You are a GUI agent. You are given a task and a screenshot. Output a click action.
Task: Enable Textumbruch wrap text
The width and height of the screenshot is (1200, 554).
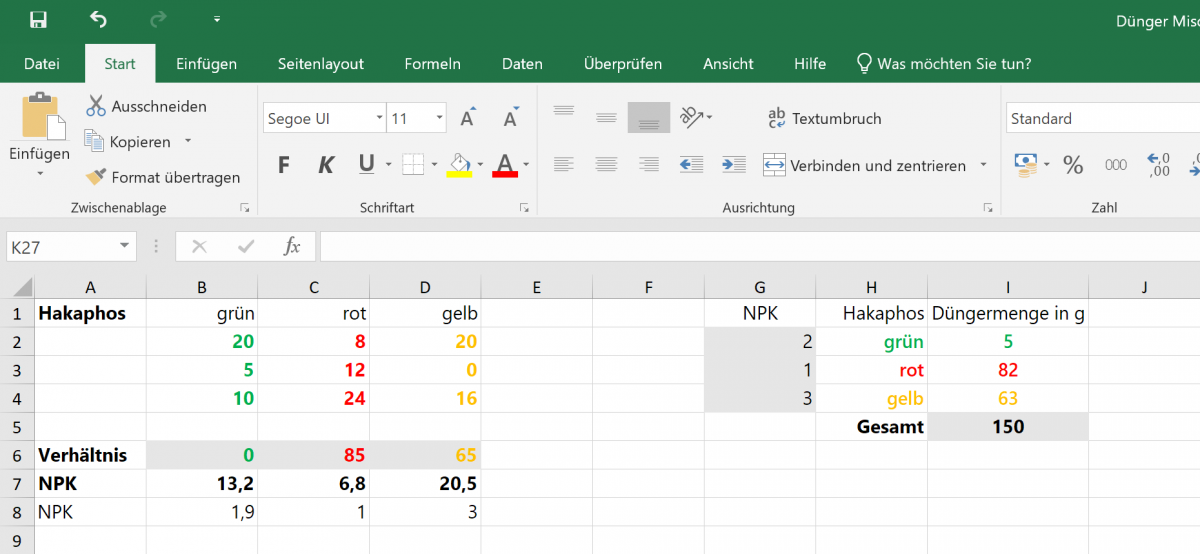point(824,118)
